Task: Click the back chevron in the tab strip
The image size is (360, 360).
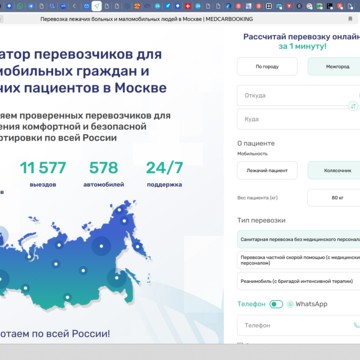Action: [x=74, y=6]
